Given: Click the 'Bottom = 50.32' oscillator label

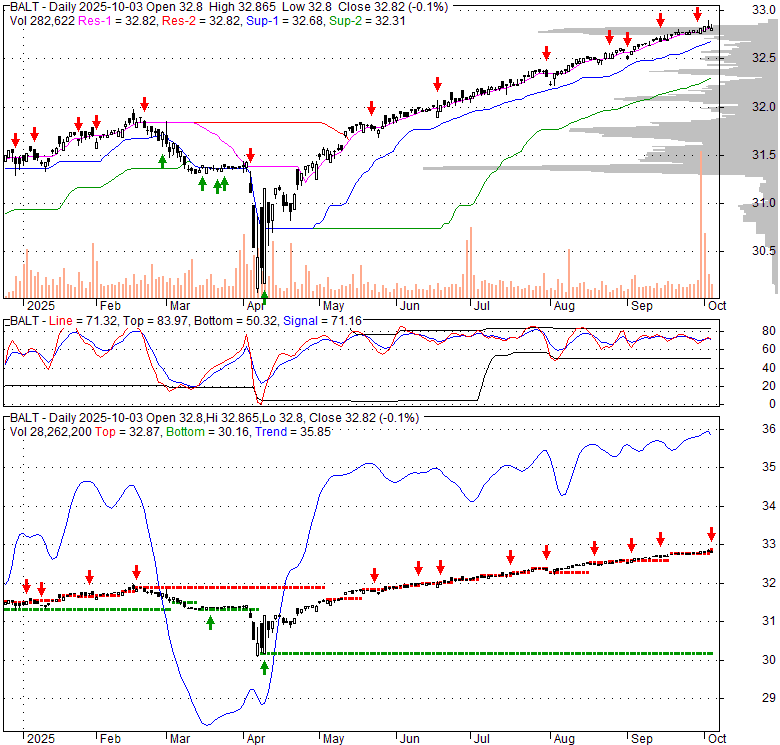Looking at the screenshot, I should [235, 321].
